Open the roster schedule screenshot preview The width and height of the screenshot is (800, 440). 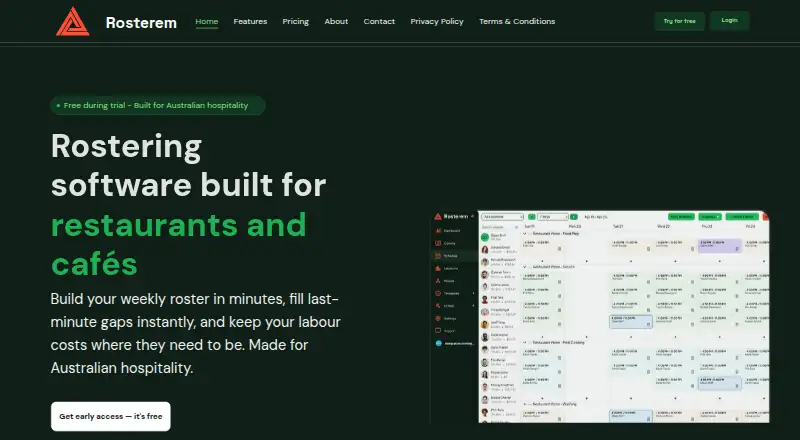click(x=601, y=316)
